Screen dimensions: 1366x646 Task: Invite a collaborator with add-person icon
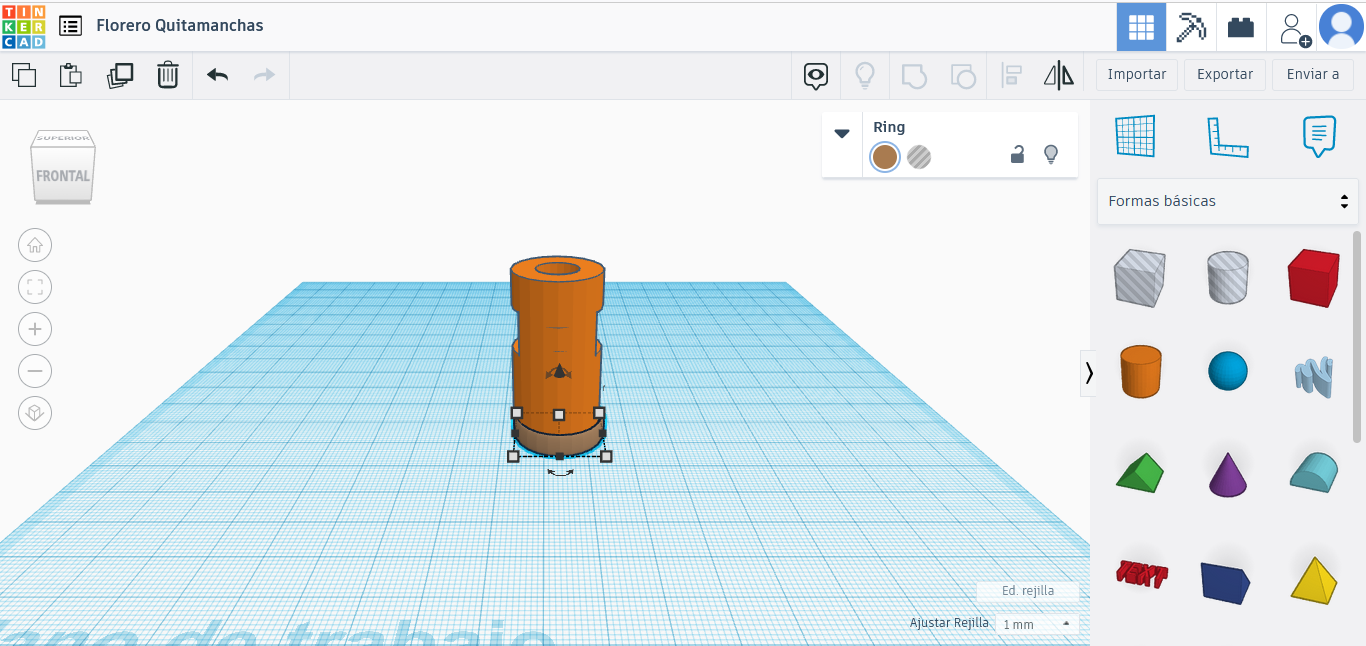click(1294, 28)
